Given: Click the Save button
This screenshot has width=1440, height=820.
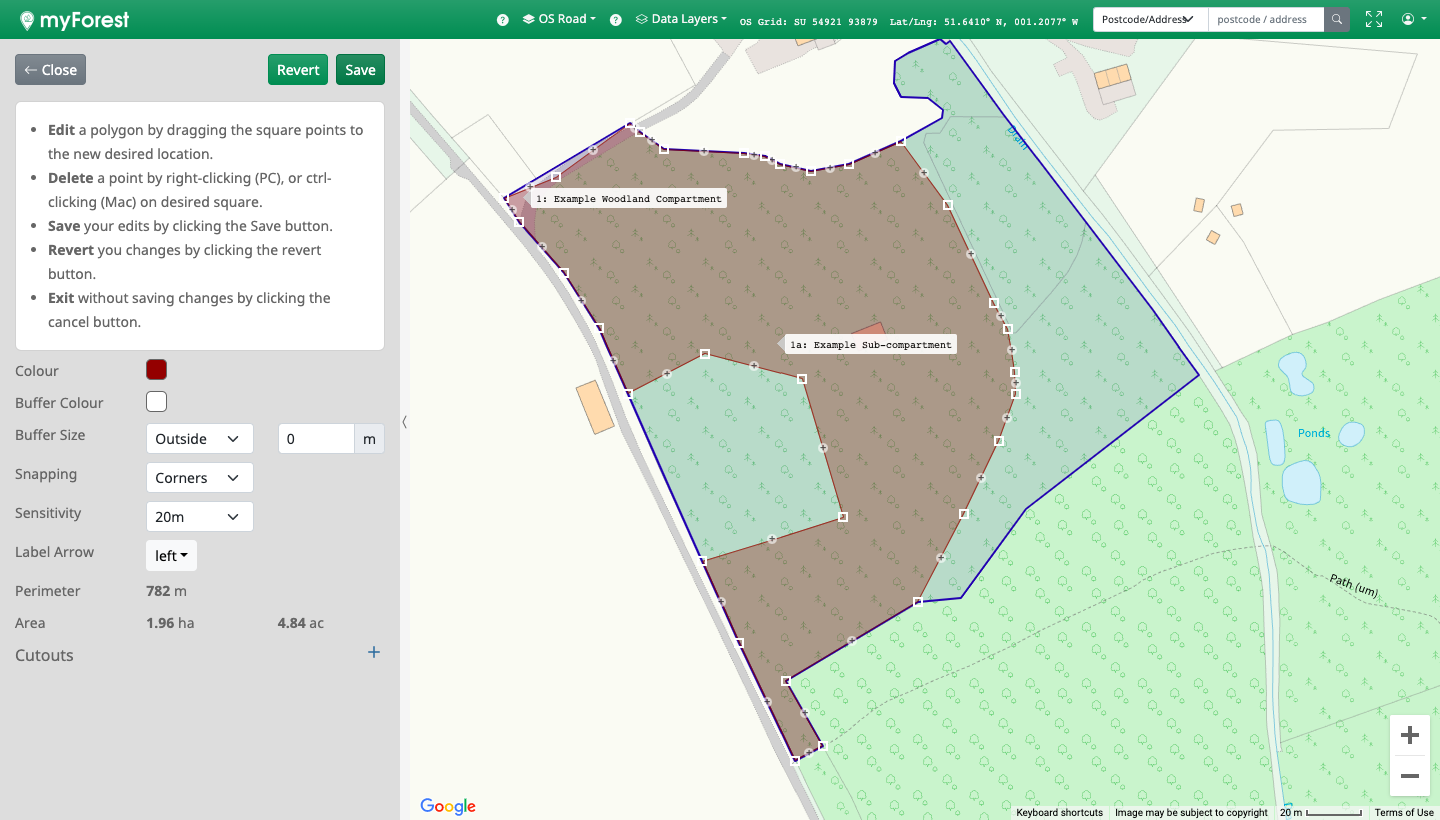Looking at the screenshot, I should [x=360, y=70].
